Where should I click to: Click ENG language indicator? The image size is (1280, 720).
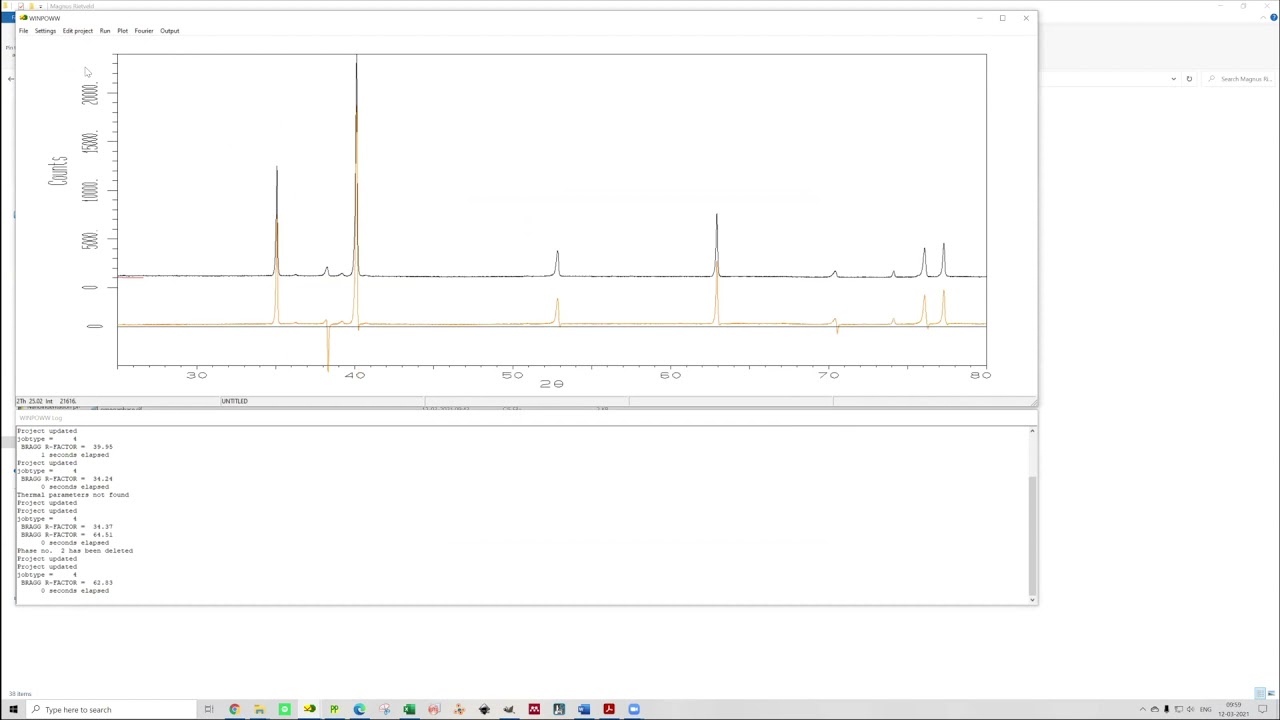(1206, 709)
